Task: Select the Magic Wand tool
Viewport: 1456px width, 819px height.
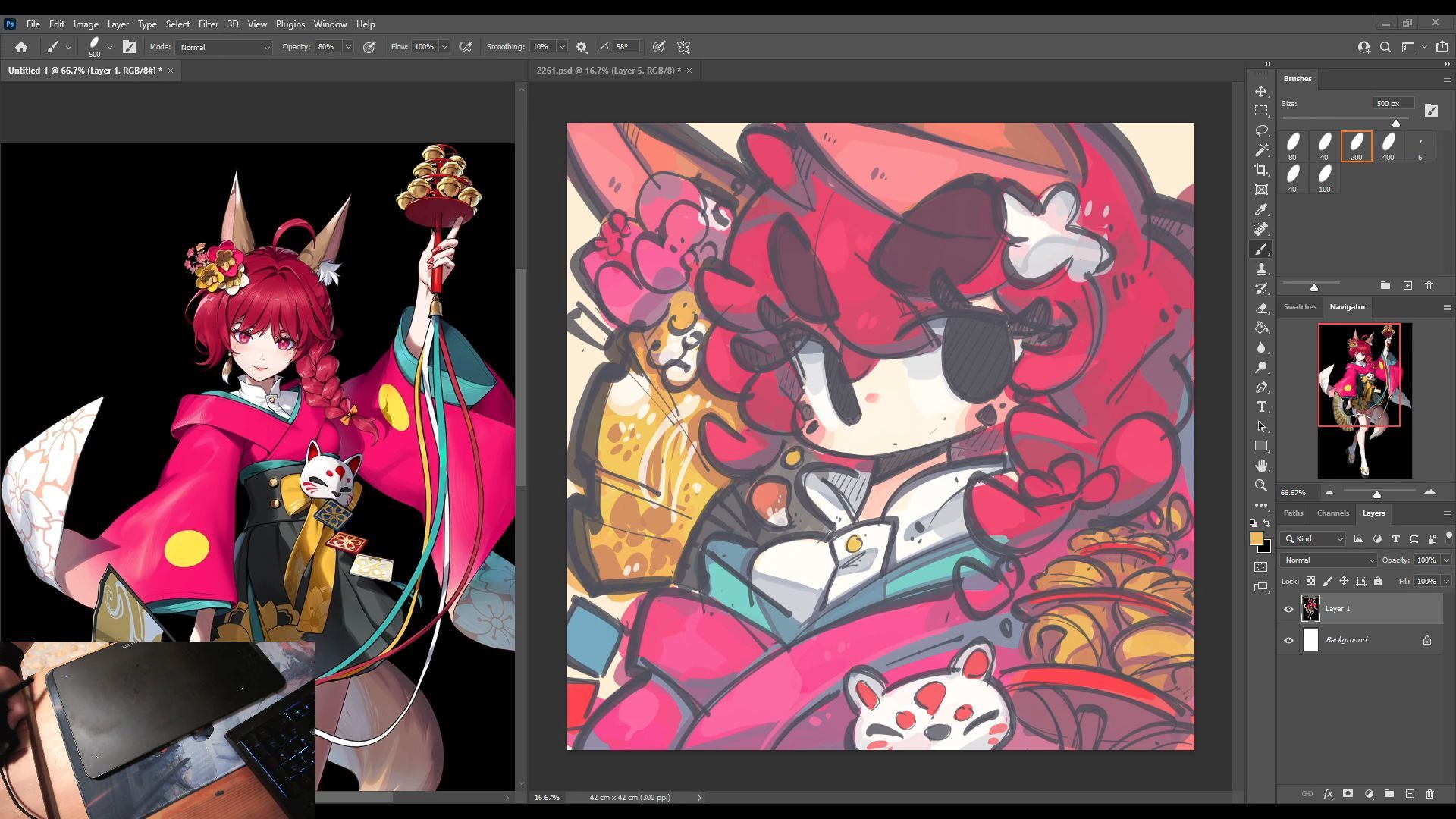Action: 1261,150
